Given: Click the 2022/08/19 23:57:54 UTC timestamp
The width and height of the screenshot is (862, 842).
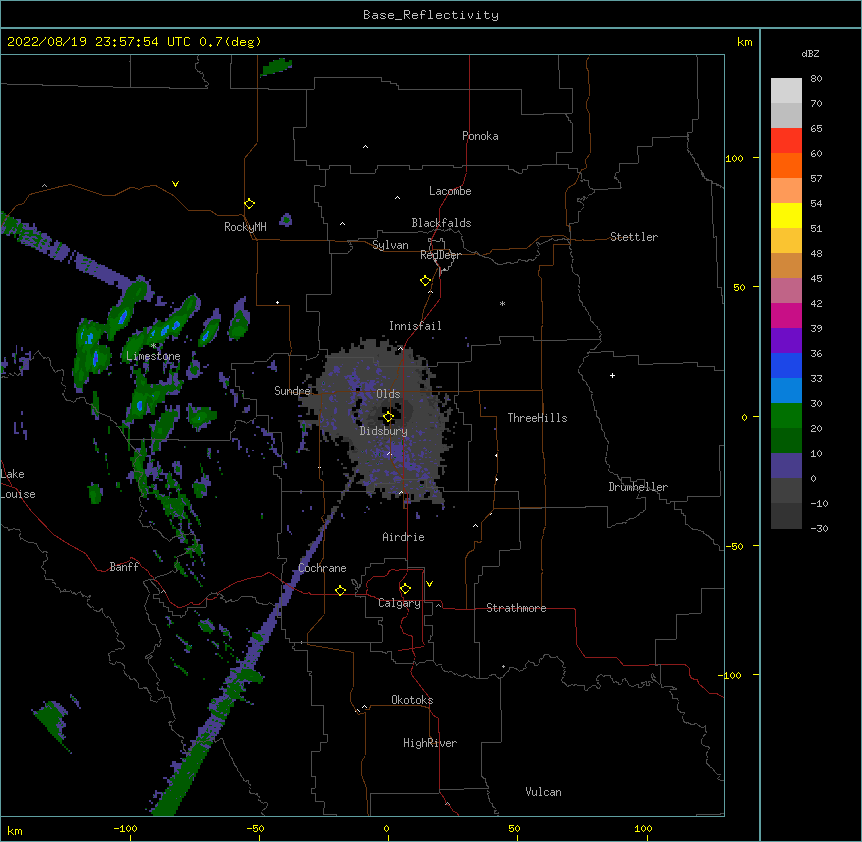Looking at the screenshot, I should pos(99,42).
